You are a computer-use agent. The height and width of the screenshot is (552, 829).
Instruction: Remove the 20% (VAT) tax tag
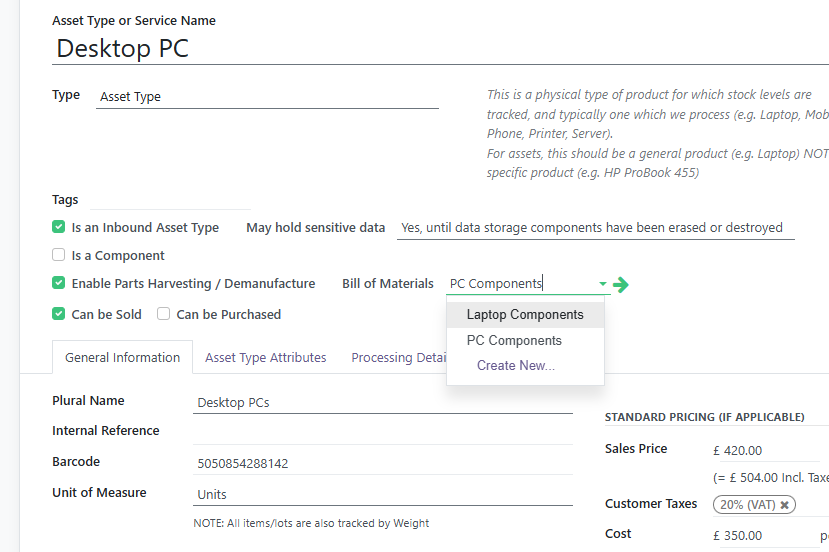tap(785, 505)
